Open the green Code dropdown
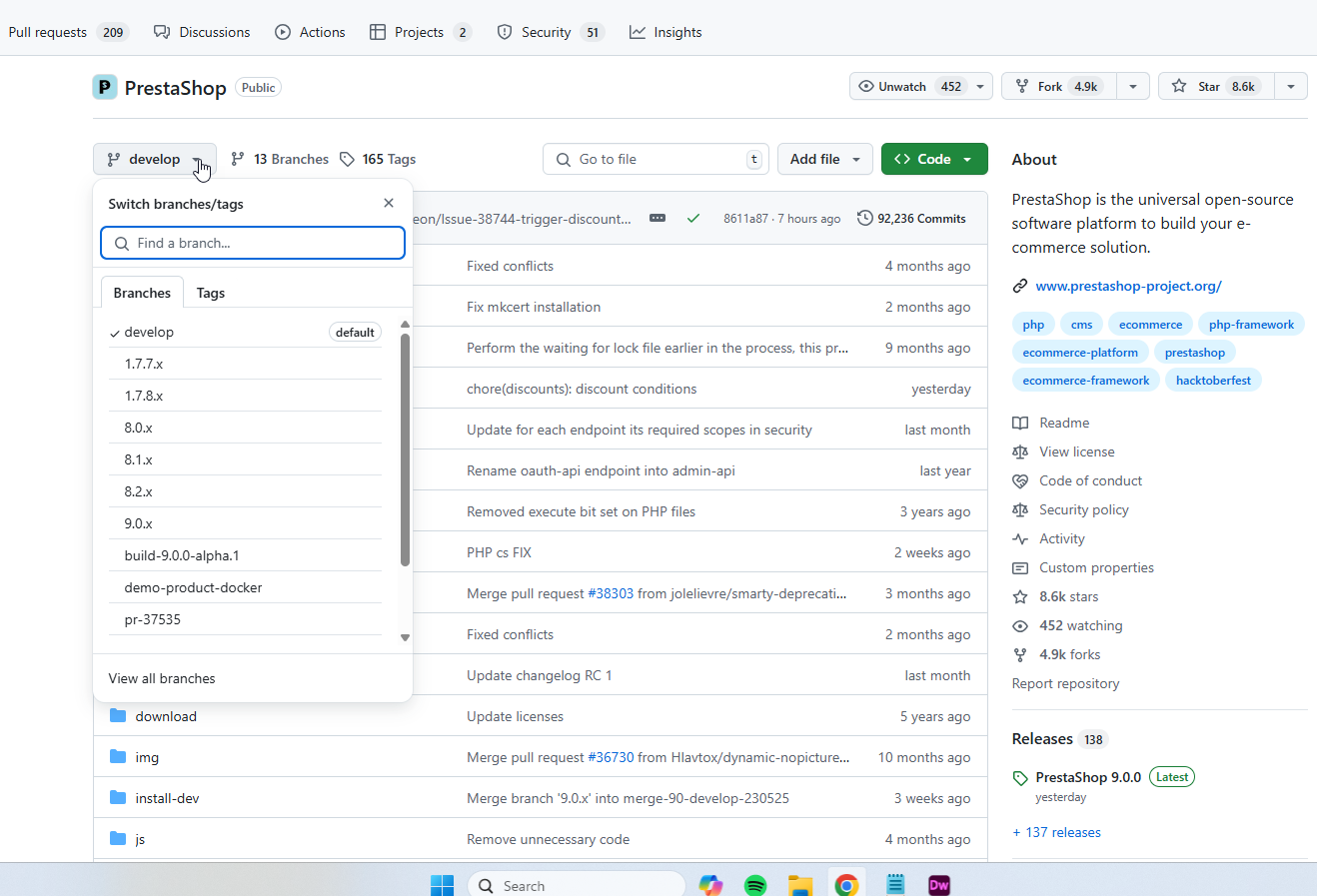Image resolution: width=1317 pixels, height=896 pixels. point(934,159)
